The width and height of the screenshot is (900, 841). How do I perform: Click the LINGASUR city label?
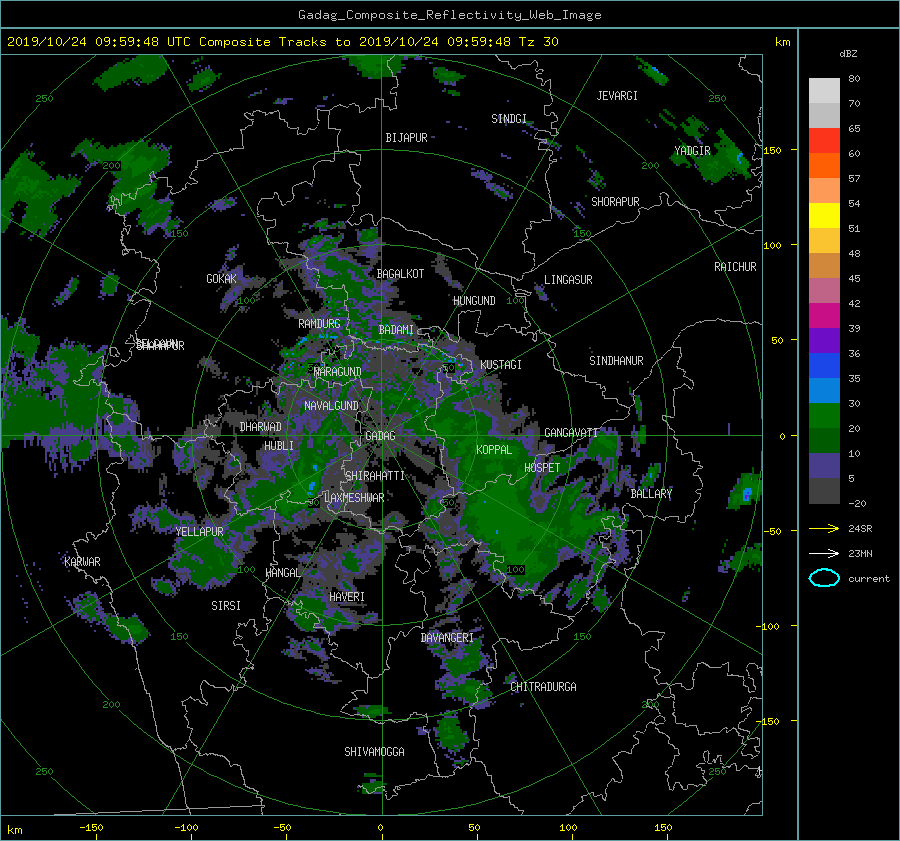point(568,280)
